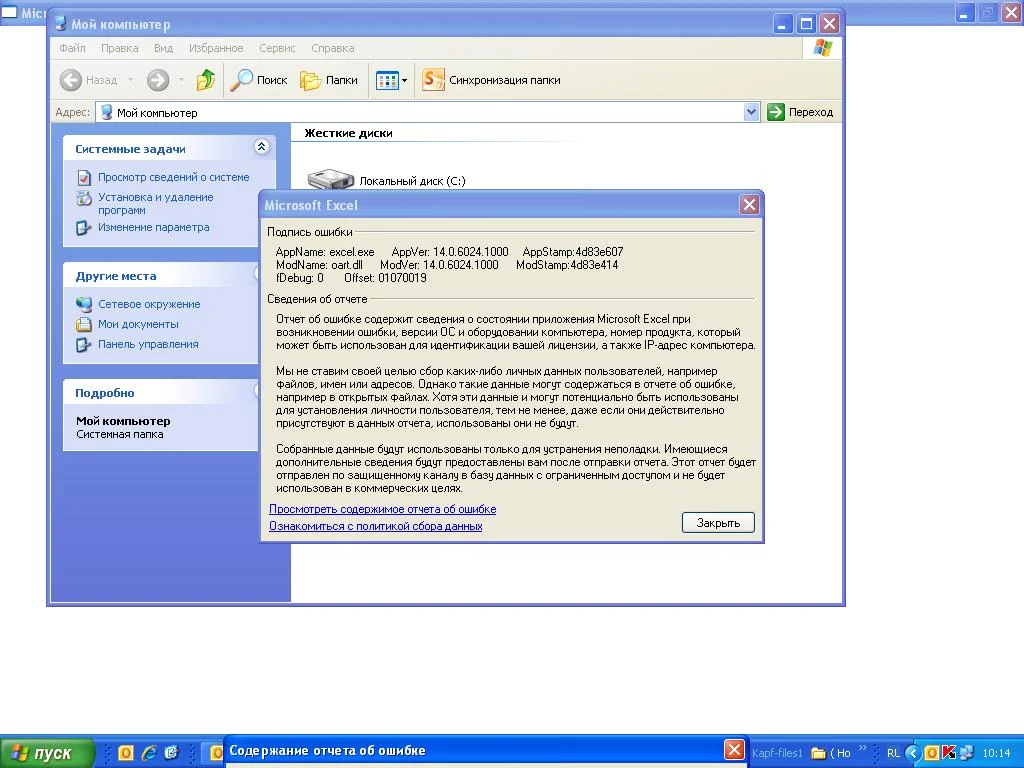1024x768 pixels.
Task: Open the Back button history dropdown arrow
Action: click(130, 80)
